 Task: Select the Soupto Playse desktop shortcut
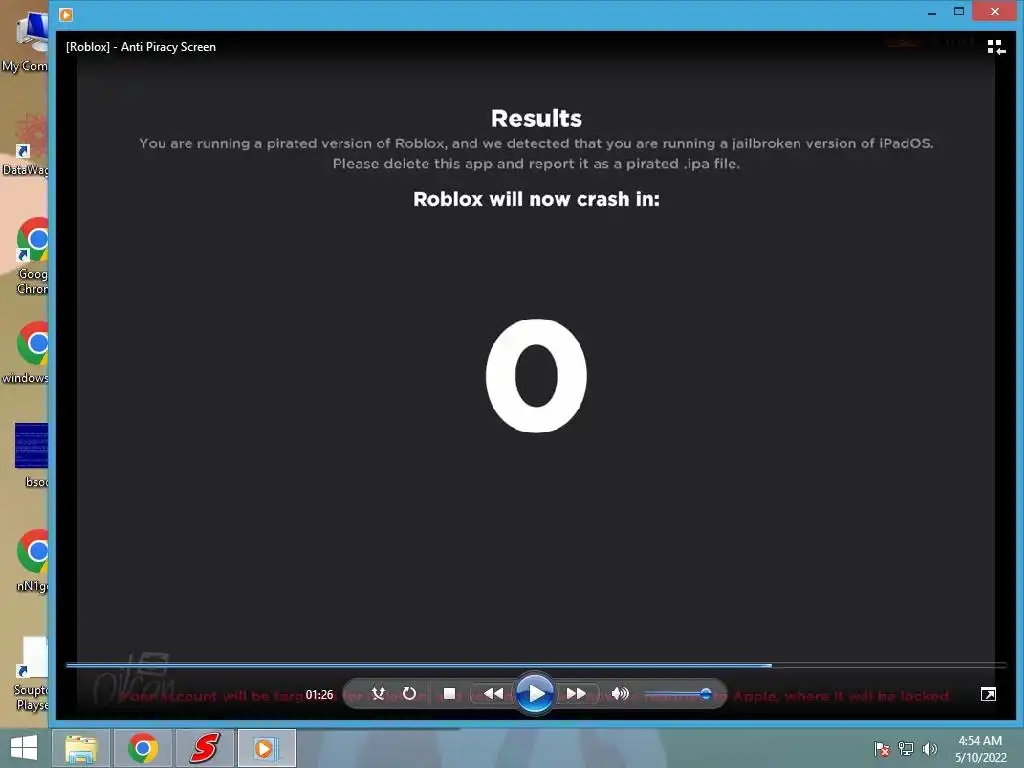click(x=30, y=673)
